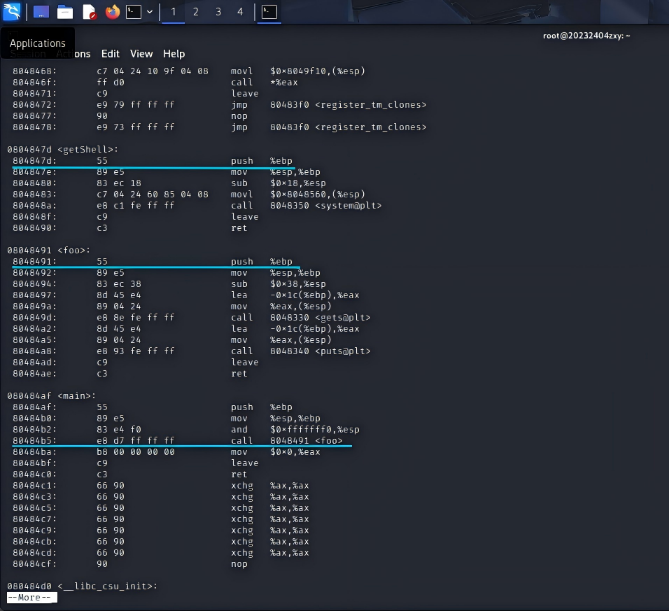Open the Kali Linux applications menu icon

[x=11, y=12]
